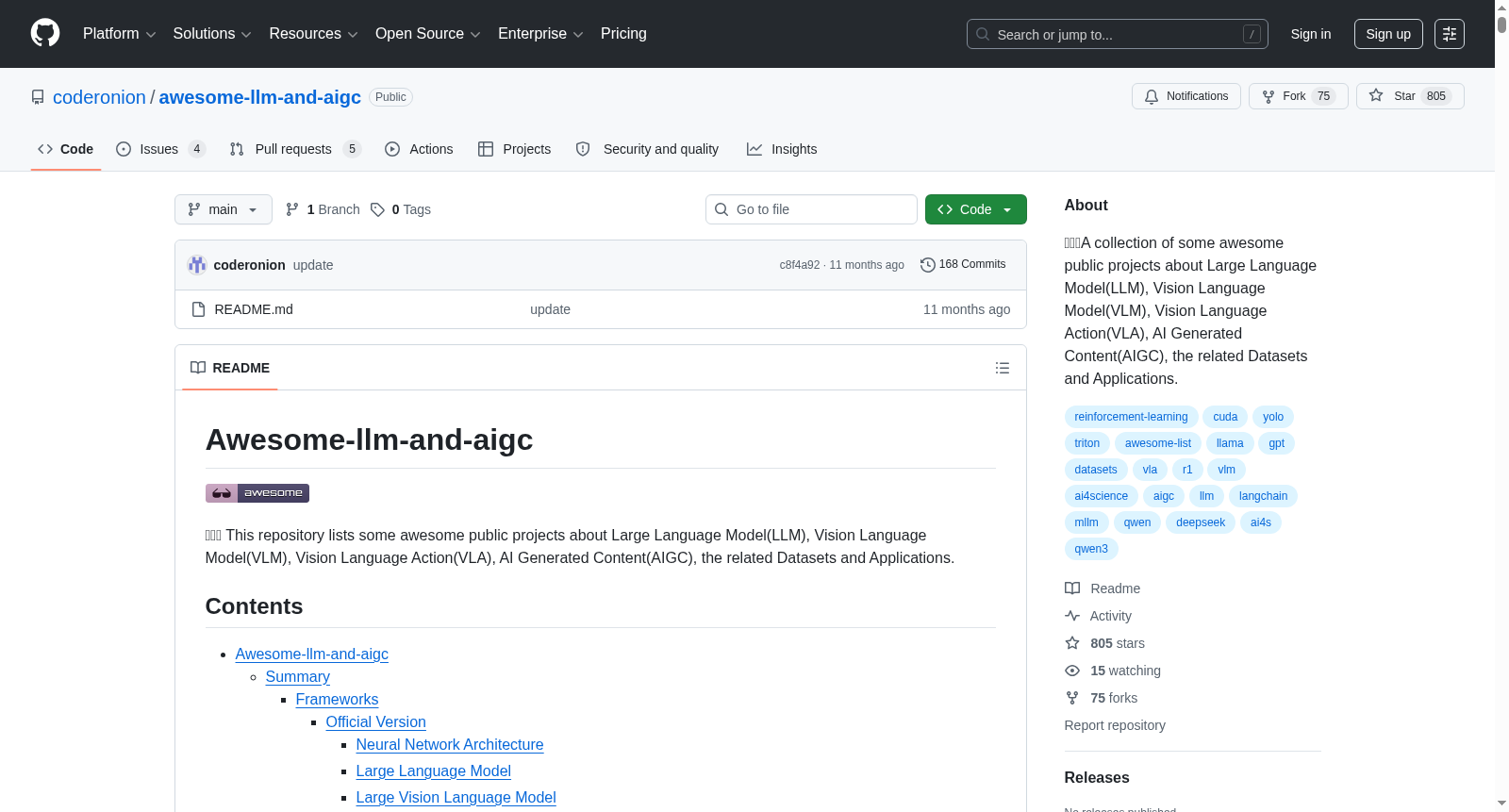
Task: Expand the Resources menu
Action: (313, 34)
